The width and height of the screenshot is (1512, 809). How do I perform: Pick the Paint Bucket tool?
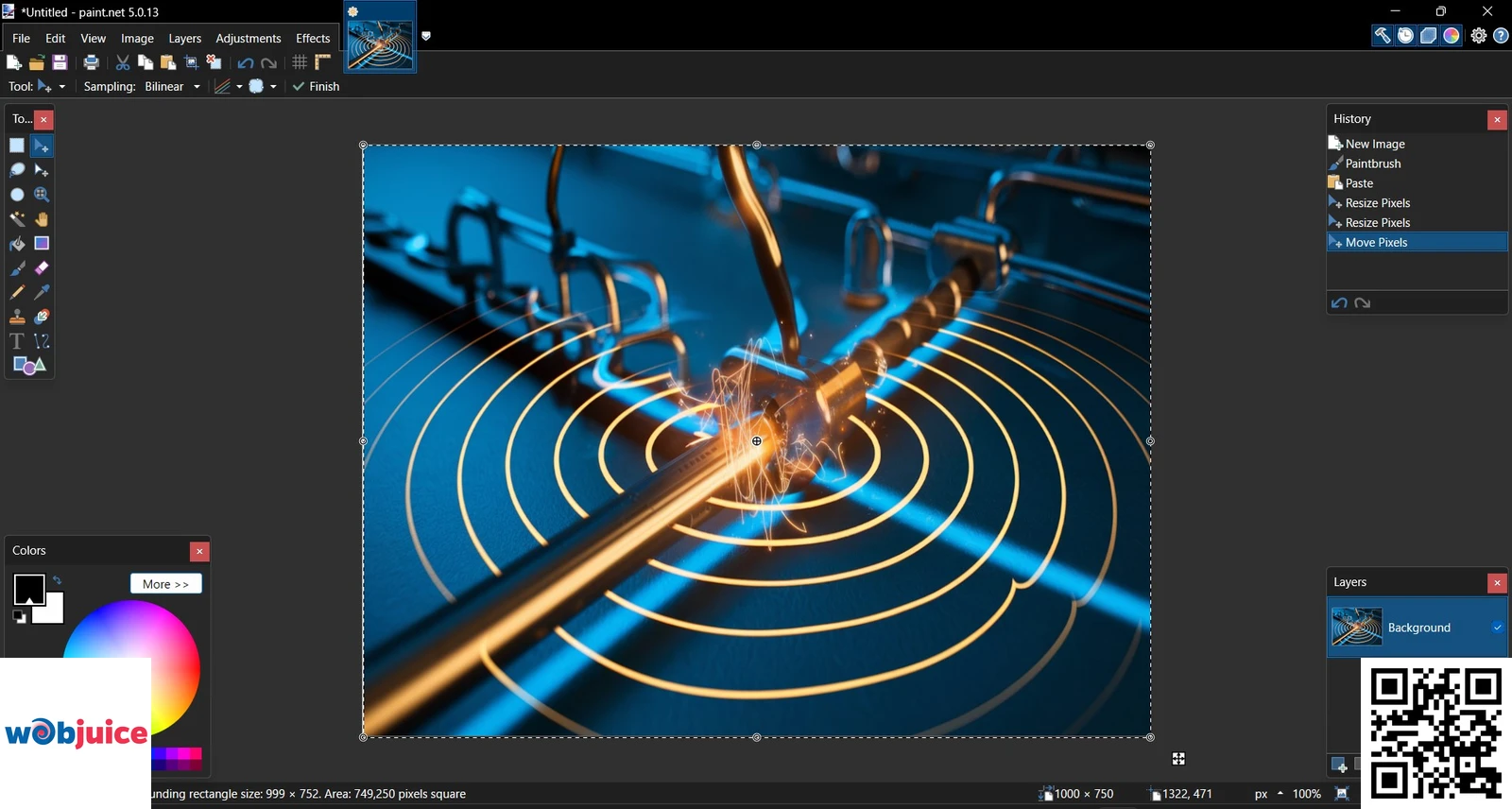click(17, 244)
